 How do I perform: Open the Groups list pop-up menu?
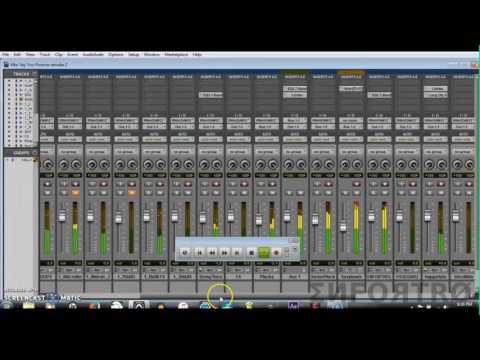35,152
